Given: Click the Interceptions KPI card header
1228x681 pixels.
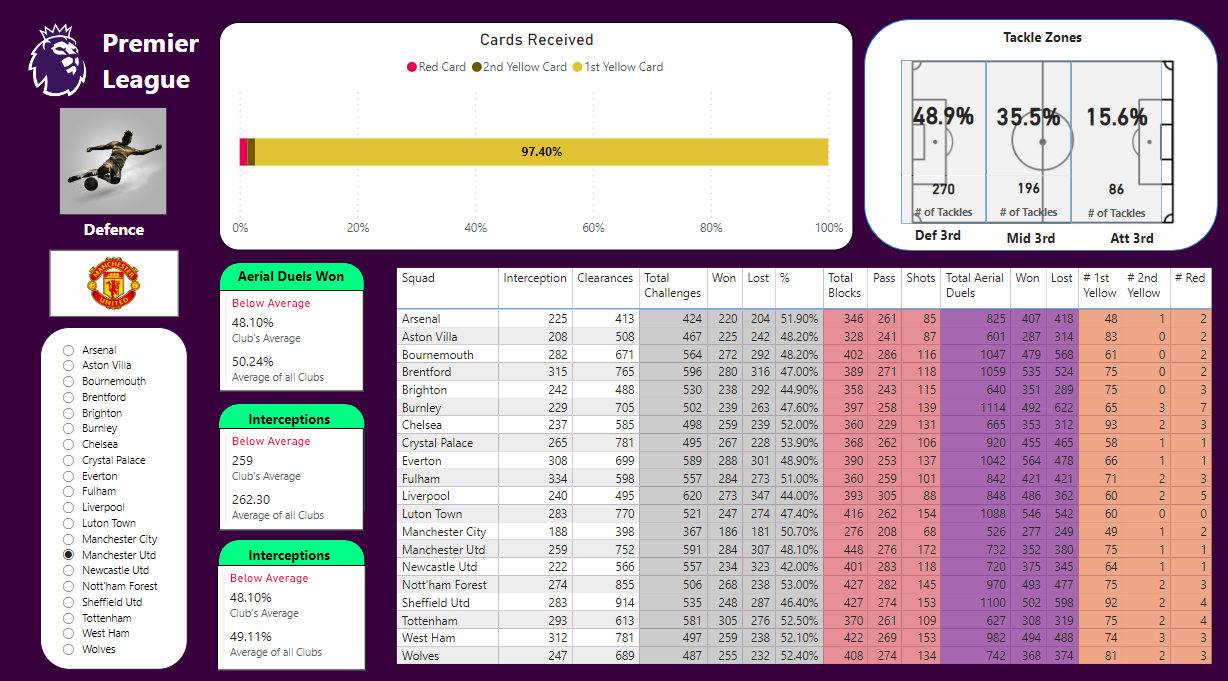Looking at the screenshot, I should click(x=291, y=418).
